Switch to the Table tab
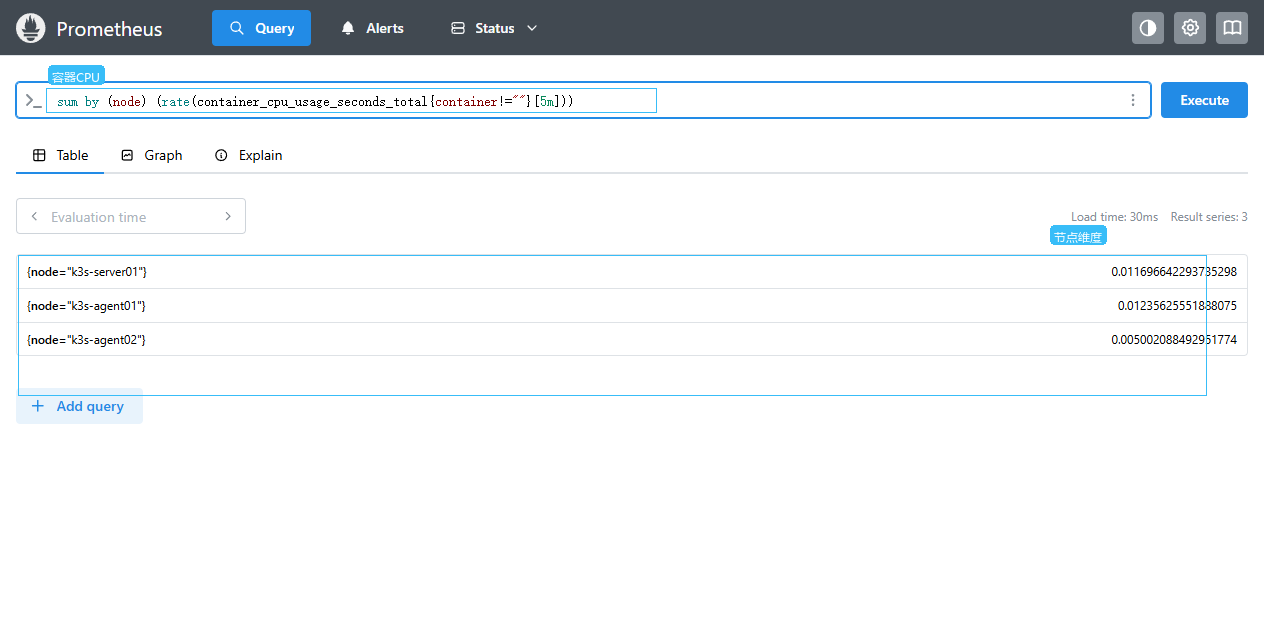1264x625 pixels. coord(60,155)
